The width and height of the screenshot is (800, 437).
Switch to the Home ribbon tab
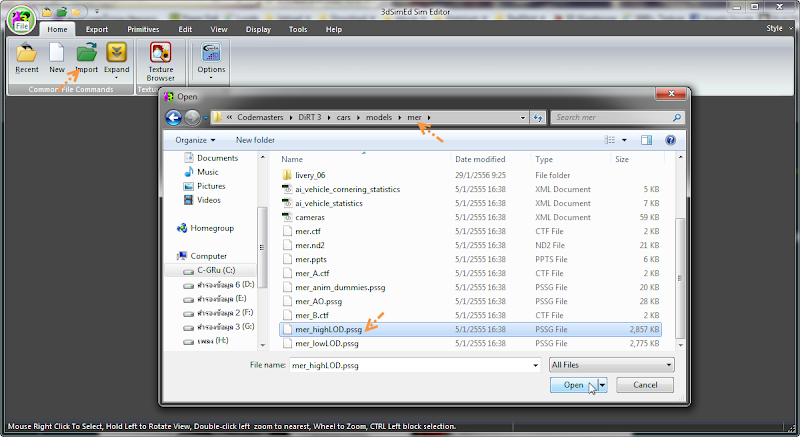(57, 30)
